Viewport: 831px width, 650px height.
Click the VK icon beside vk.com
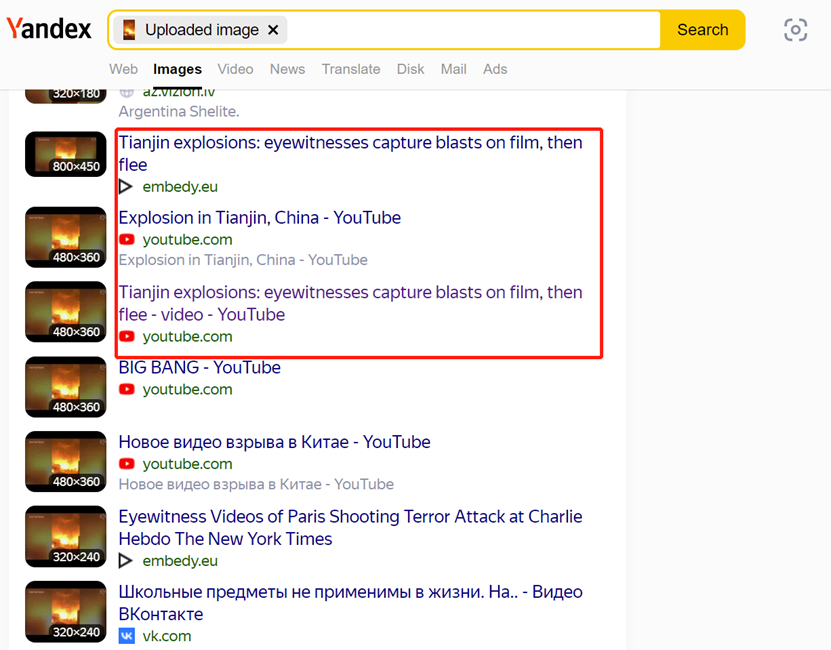(x=127, y=636)
